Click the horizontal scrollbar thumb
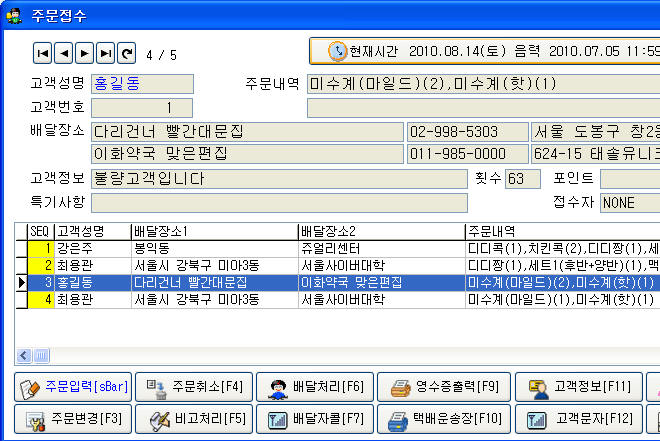This screenshot has width=660, height=441. pyautogui.click(x=41, y=356)
